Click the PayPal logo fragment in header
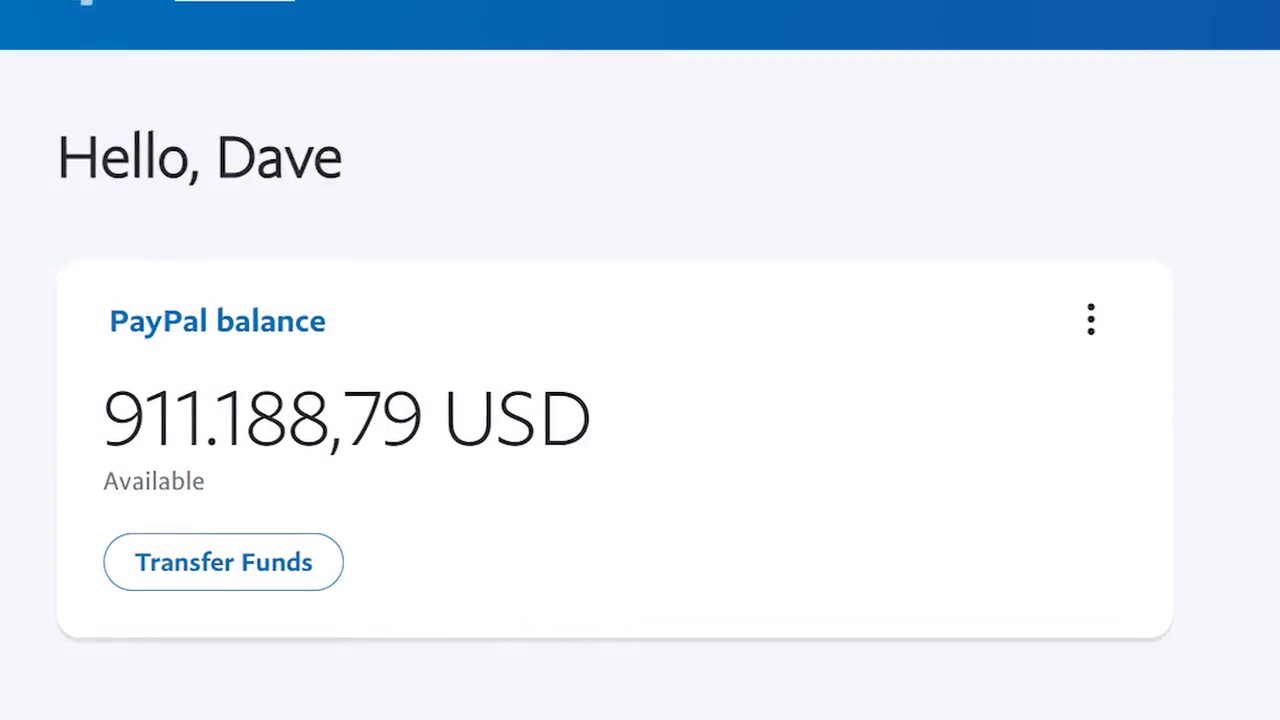This screenshot has width=1280, height=720. coord(86,3)
